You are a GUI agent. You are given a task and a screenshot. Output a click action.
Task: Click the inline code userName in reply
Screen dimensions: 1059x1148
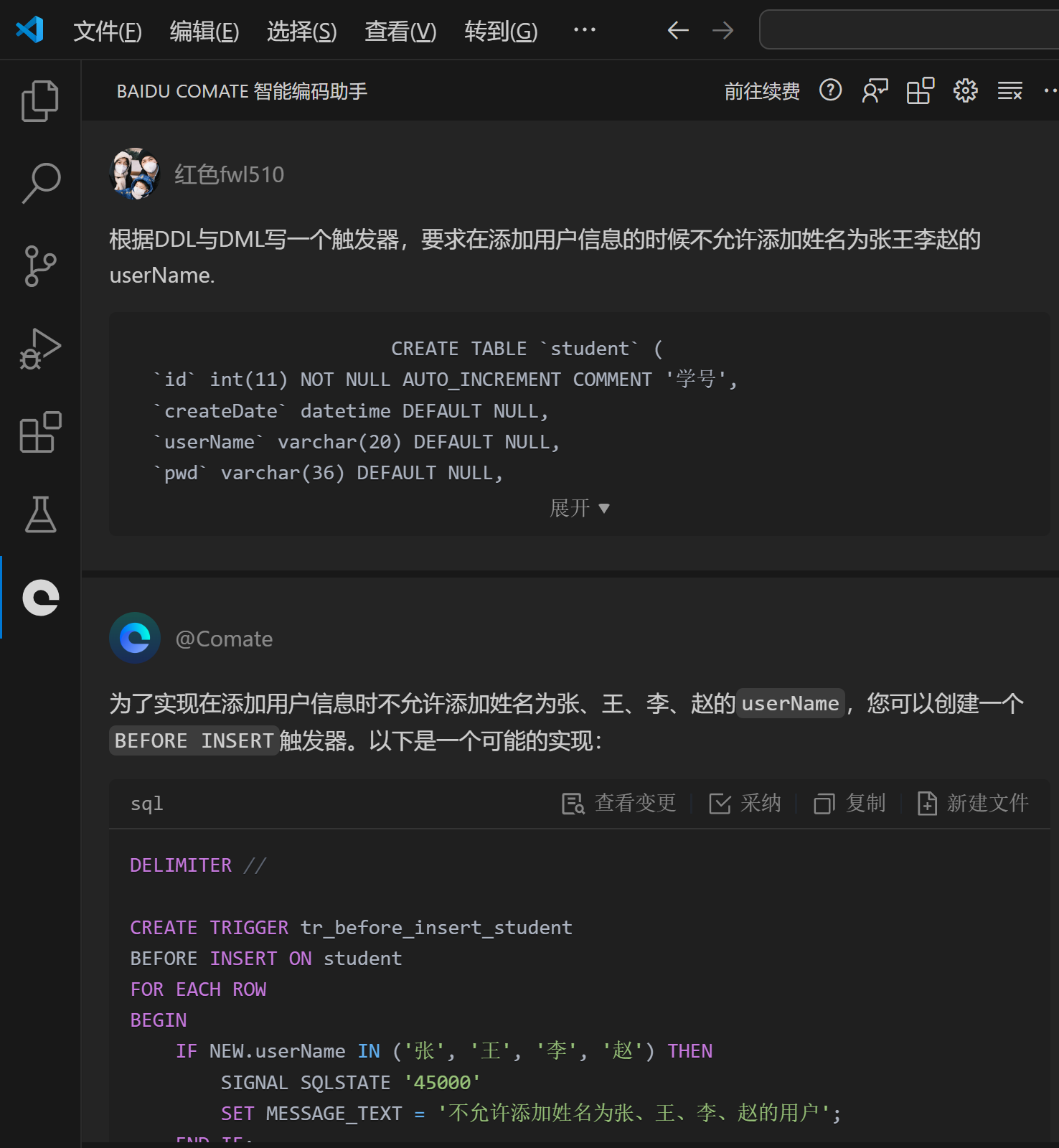point(790,703)
